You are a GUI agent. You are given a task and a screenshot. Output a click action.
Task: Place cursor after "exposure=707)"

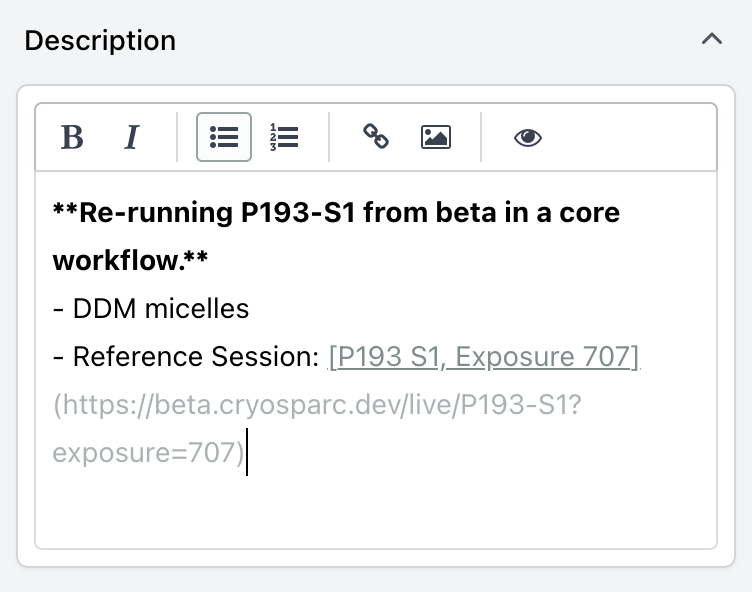tap(246, 453)
